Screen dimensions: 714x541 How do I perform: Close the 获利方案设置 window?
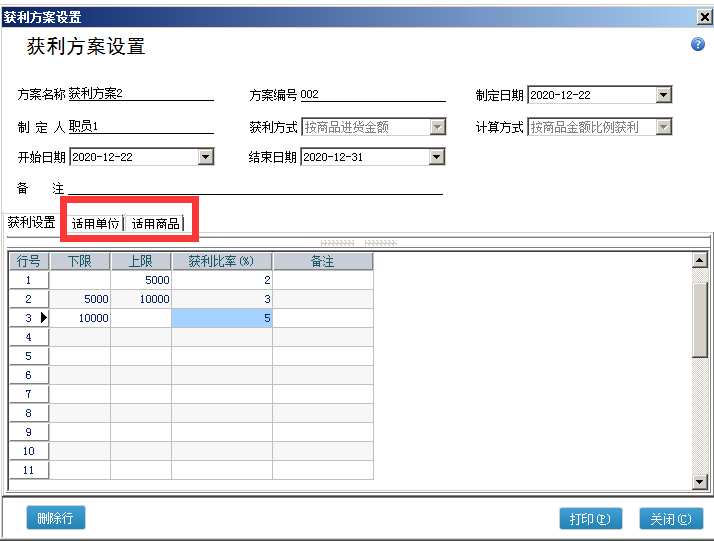tap(703, 17)
